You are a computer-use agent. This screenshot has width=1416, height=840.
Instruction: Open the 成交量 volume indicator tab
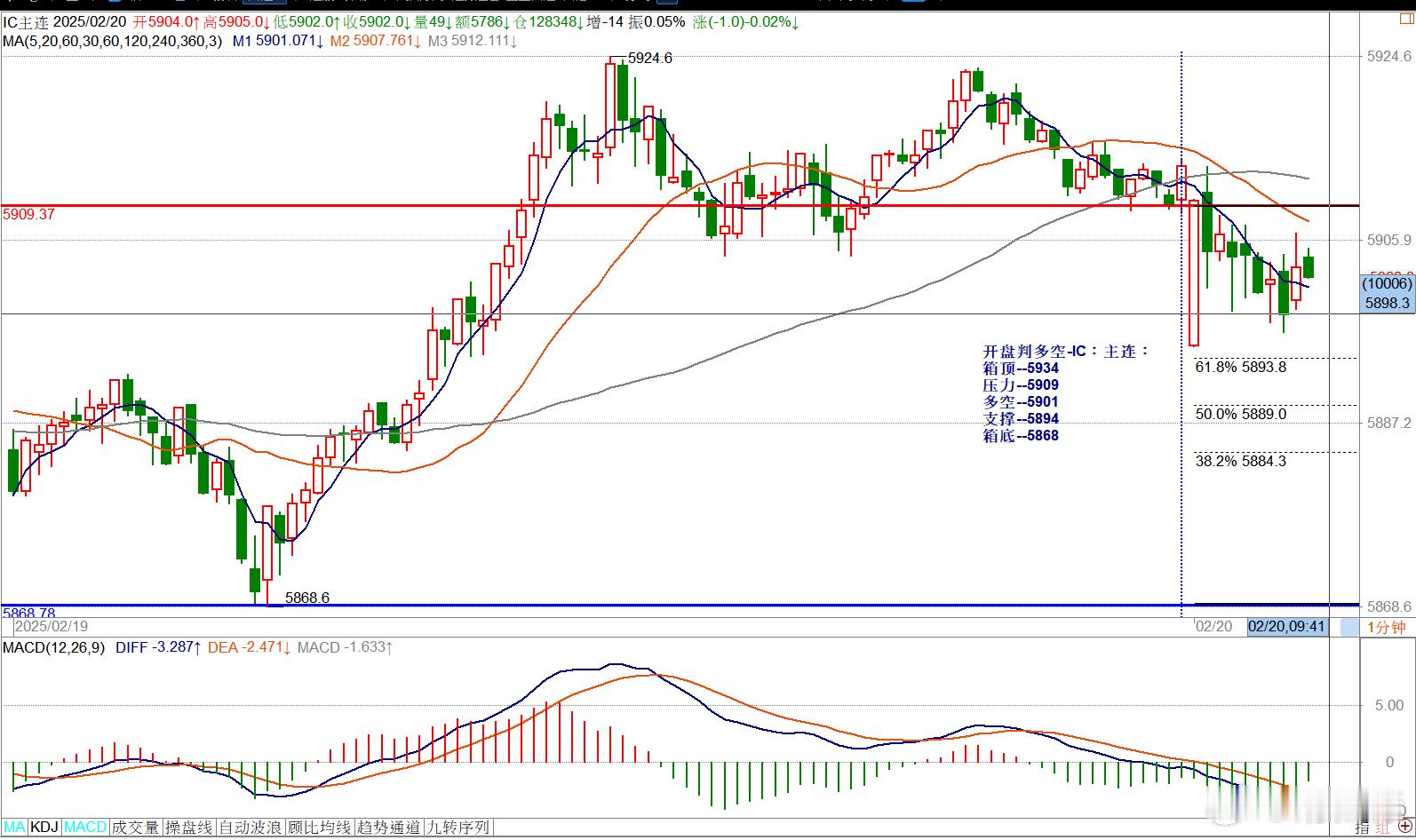pos(136,828)
